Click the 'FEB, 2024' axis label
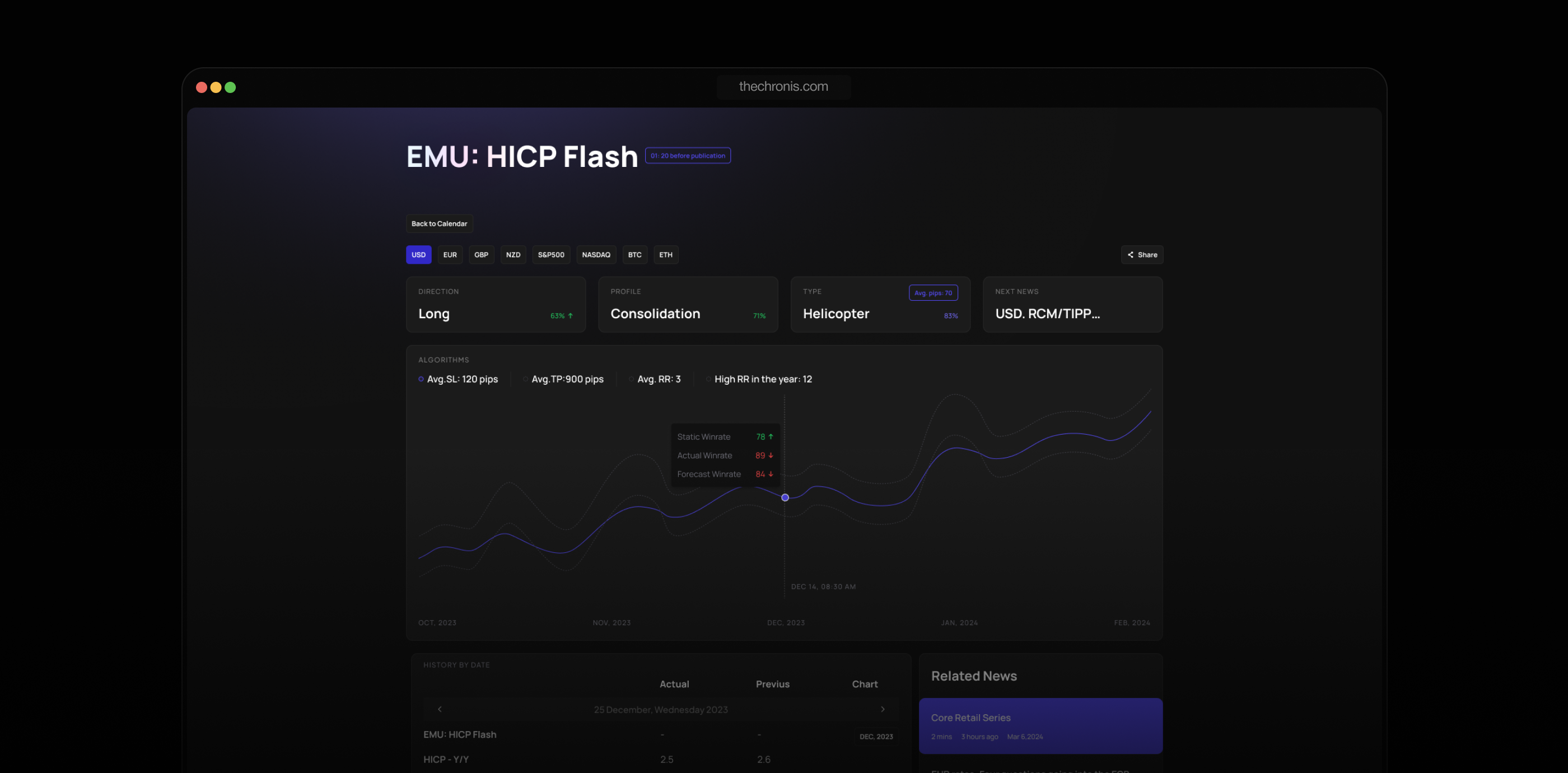 pyautogui.click(x=1132, y=623)
